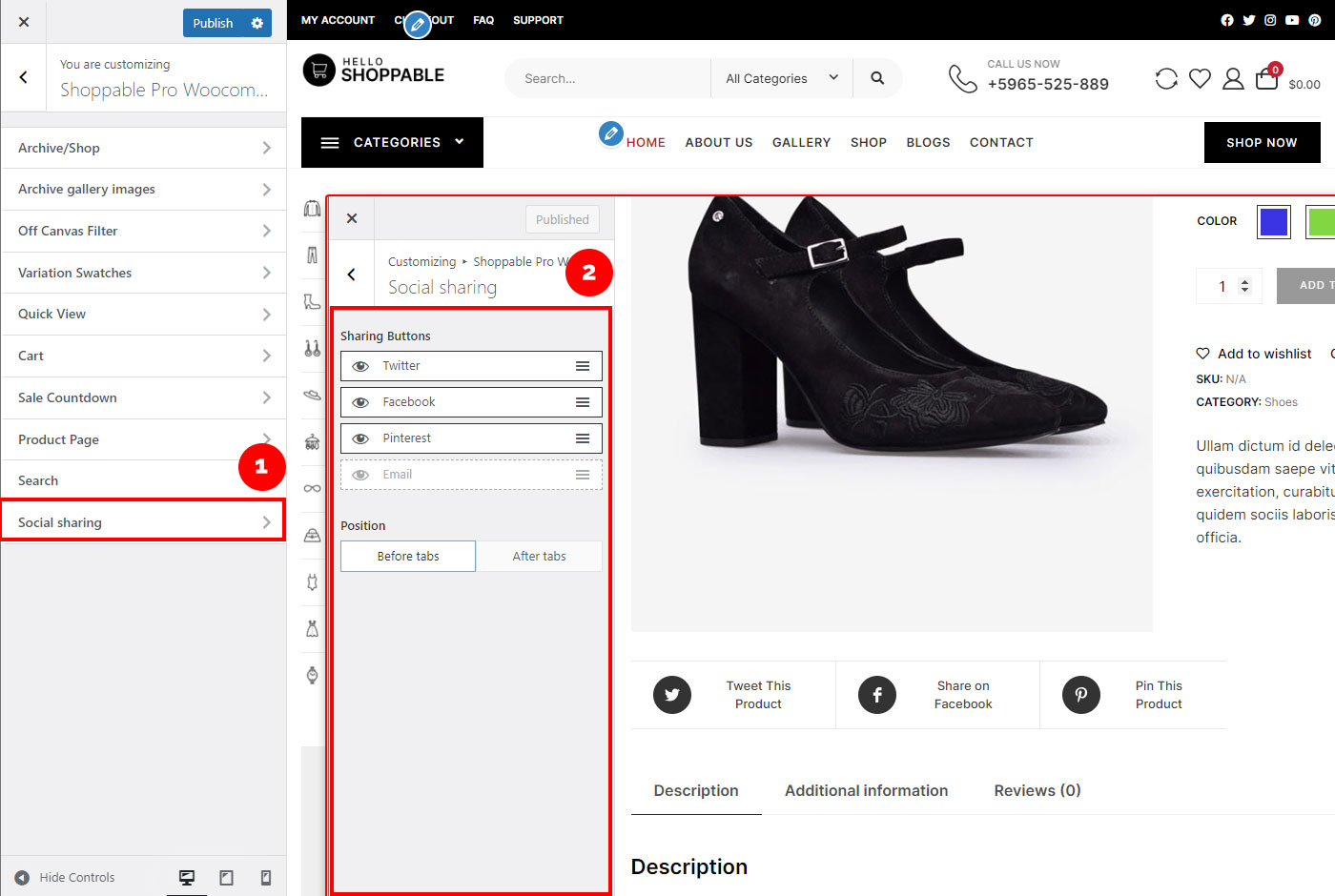Expand the Social sharing section
The image size is (1335, 896).
[143, 522]
